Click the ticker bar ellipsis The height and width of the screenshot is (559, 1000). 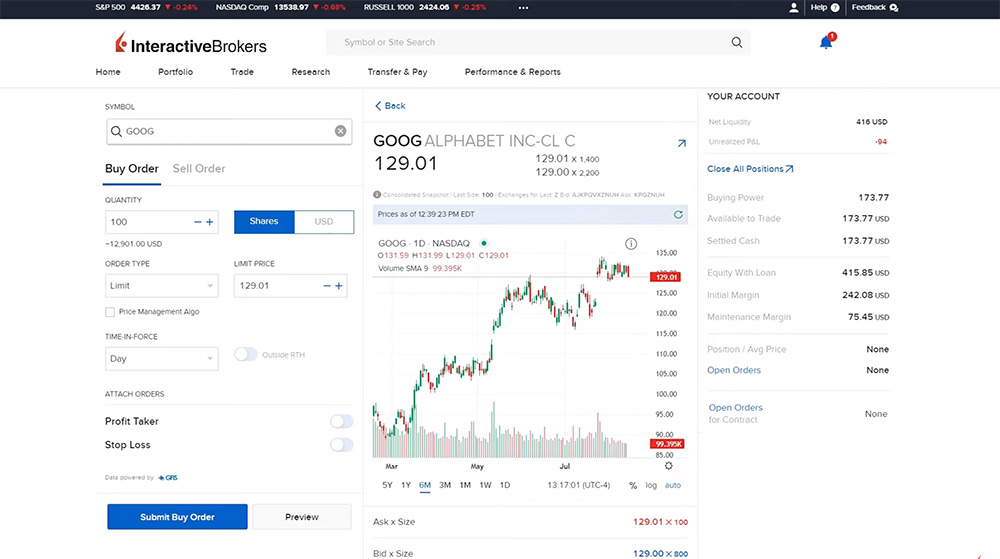(x=523, y=8)
